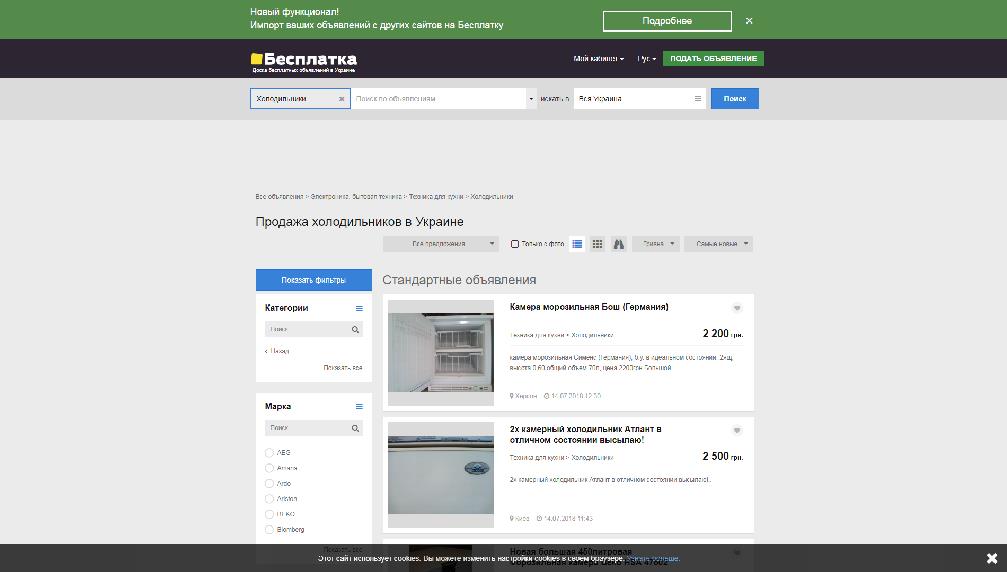Image resolution: width=1007 pixels, height=572 pixels.
Task: Click the Назад link in Категории
Action: (277, 351)
